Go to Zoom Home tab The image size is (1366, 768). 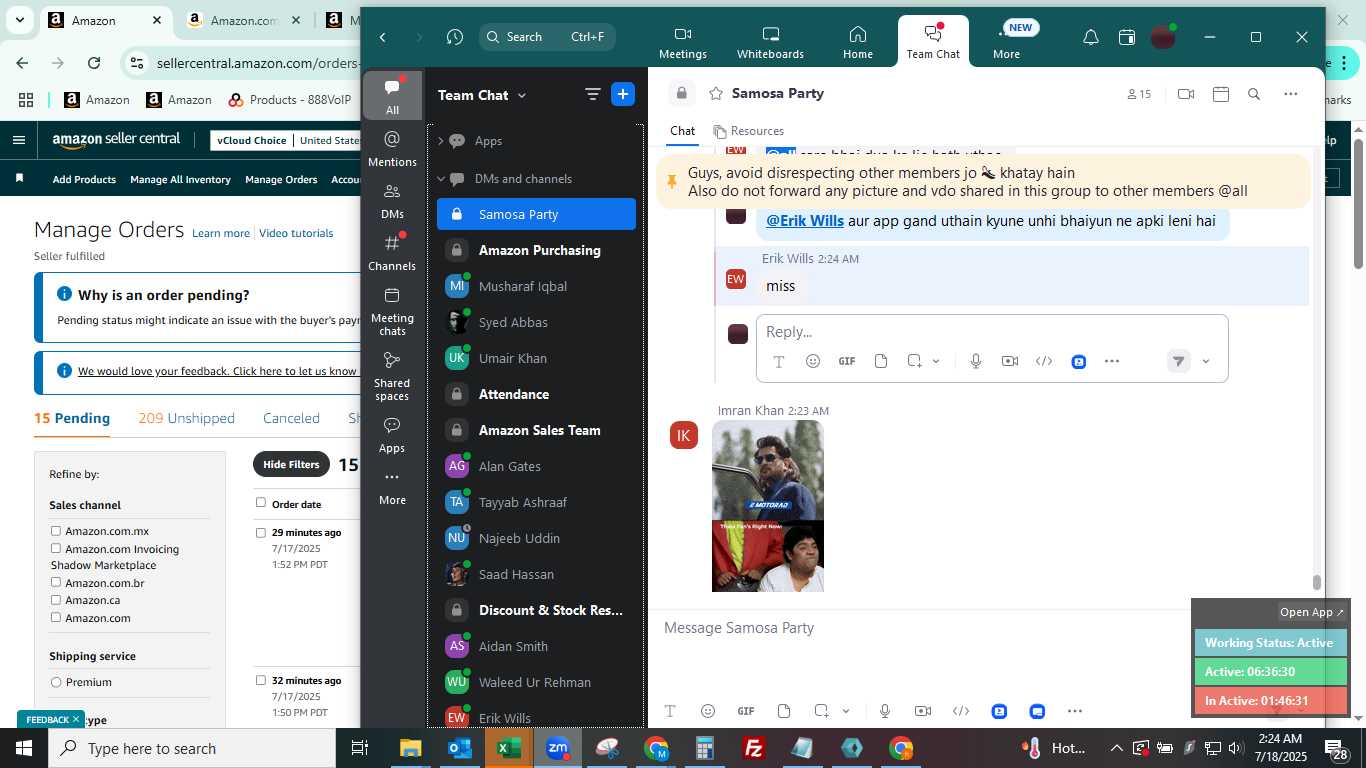857,42
